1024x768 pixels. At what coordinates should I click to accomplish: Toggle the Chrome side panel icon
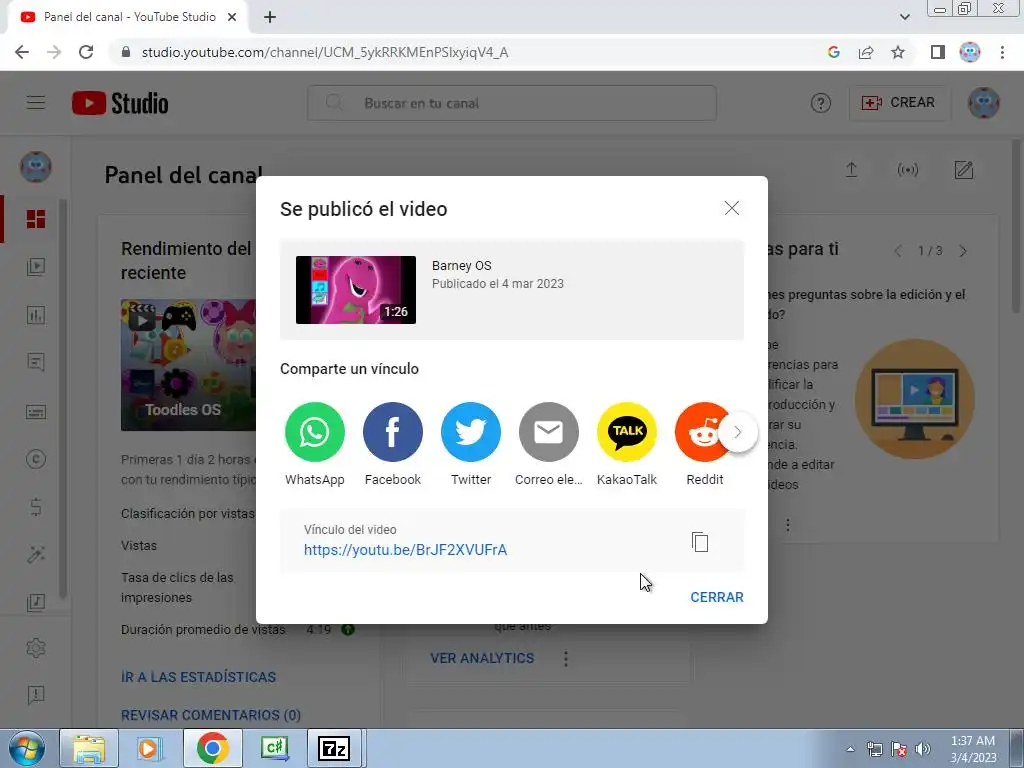pos(938,52)
